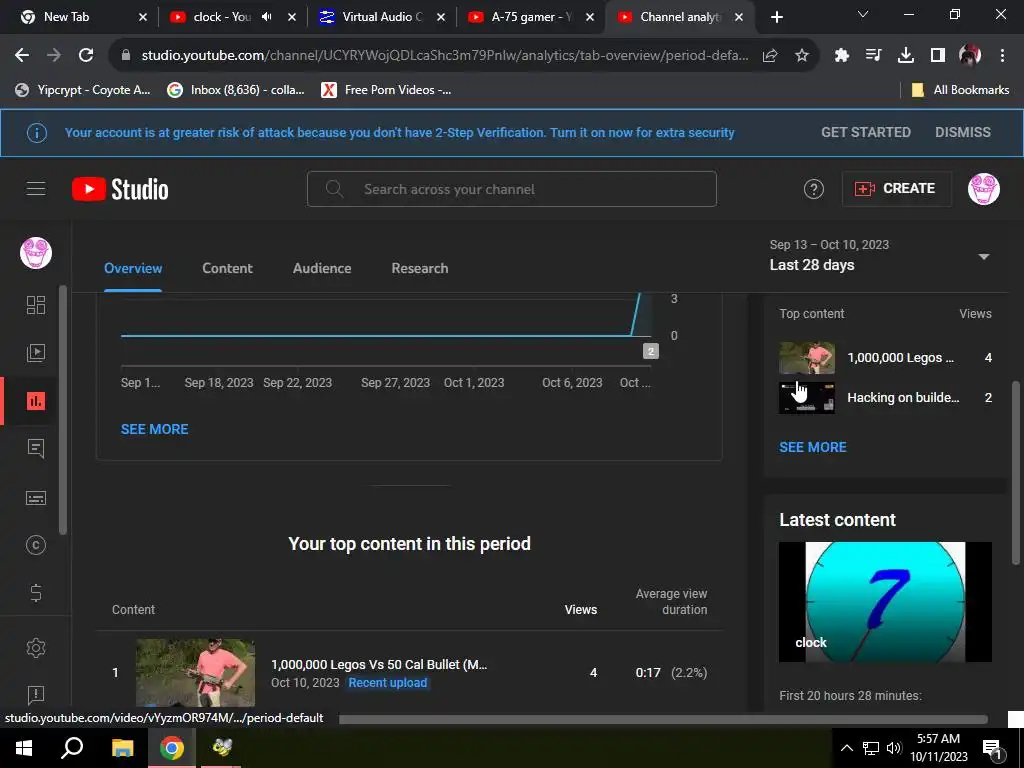Switch to the Virtual Audio browser tab
The height and width of the screenshot is (768, 1024).
tap(382, 17)
